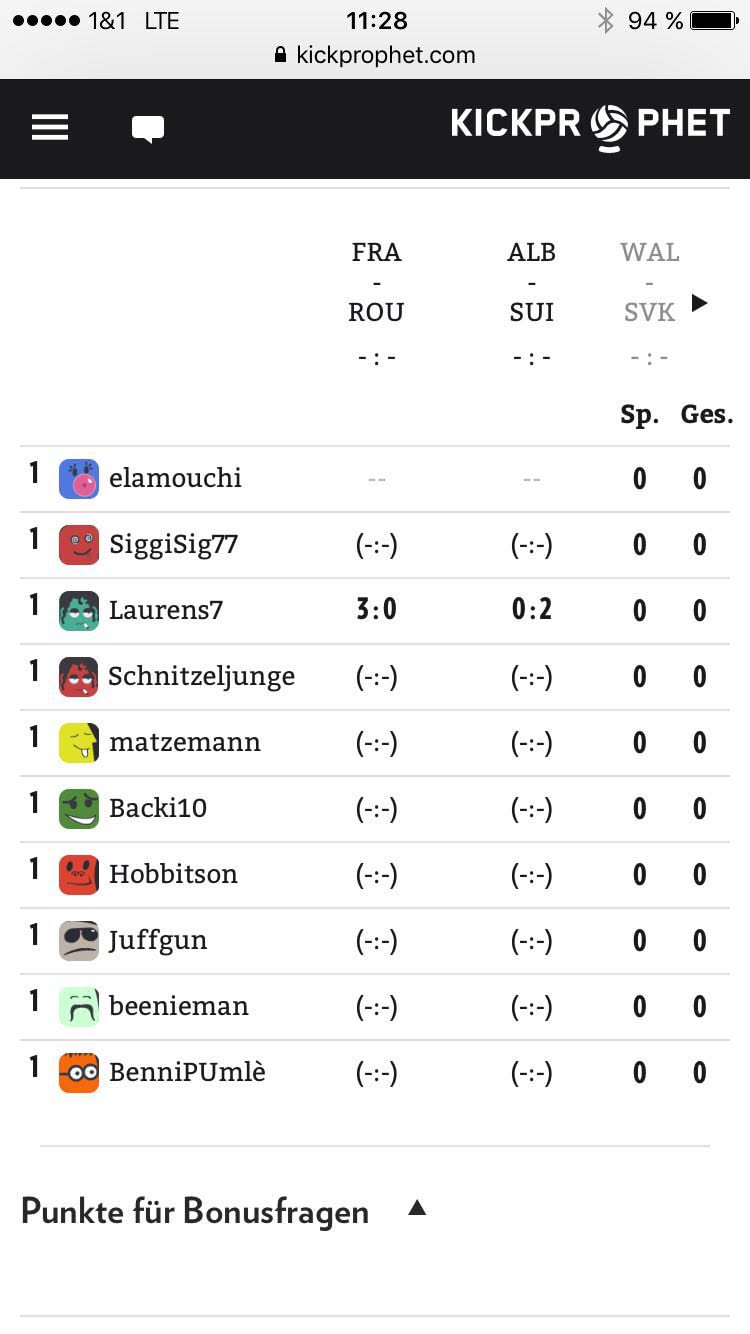Show next matches with right arrow
The height and width of the screenshot is (1334, 750).
[700, 303]
